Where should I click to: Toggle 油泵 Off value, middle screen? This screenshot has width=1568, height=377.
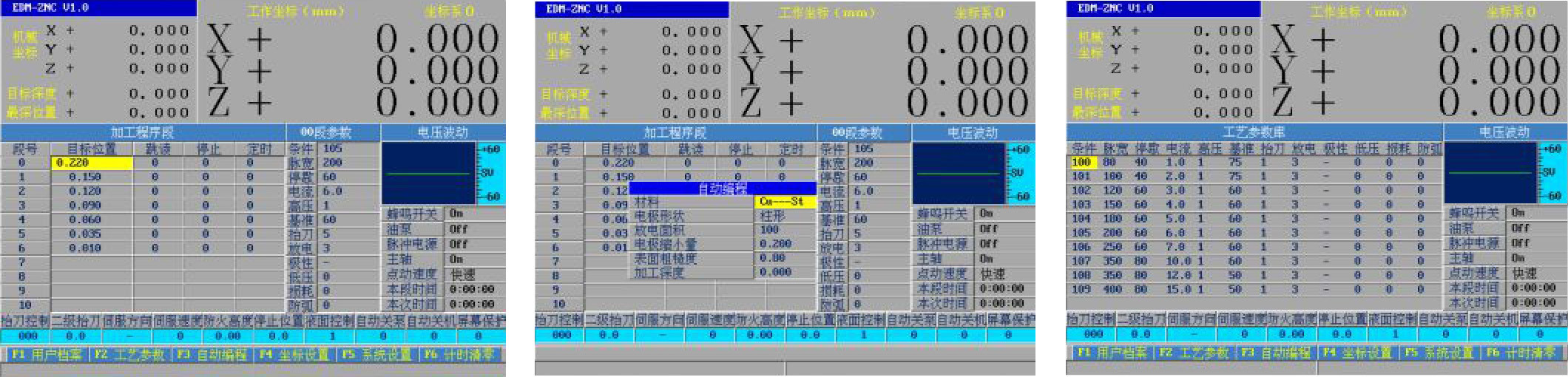1005,229
